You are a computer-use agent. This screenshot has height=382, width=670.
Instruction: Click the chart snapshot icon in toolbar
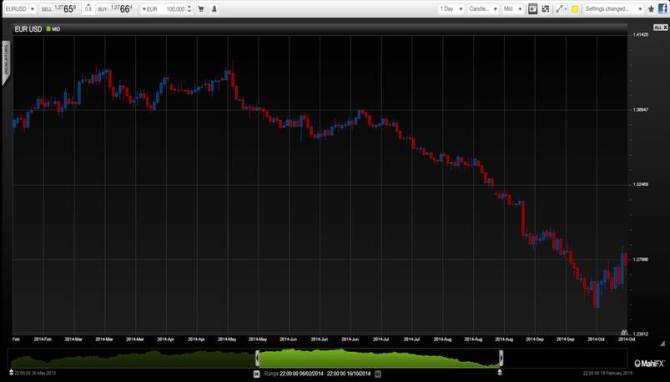(532, 9)
